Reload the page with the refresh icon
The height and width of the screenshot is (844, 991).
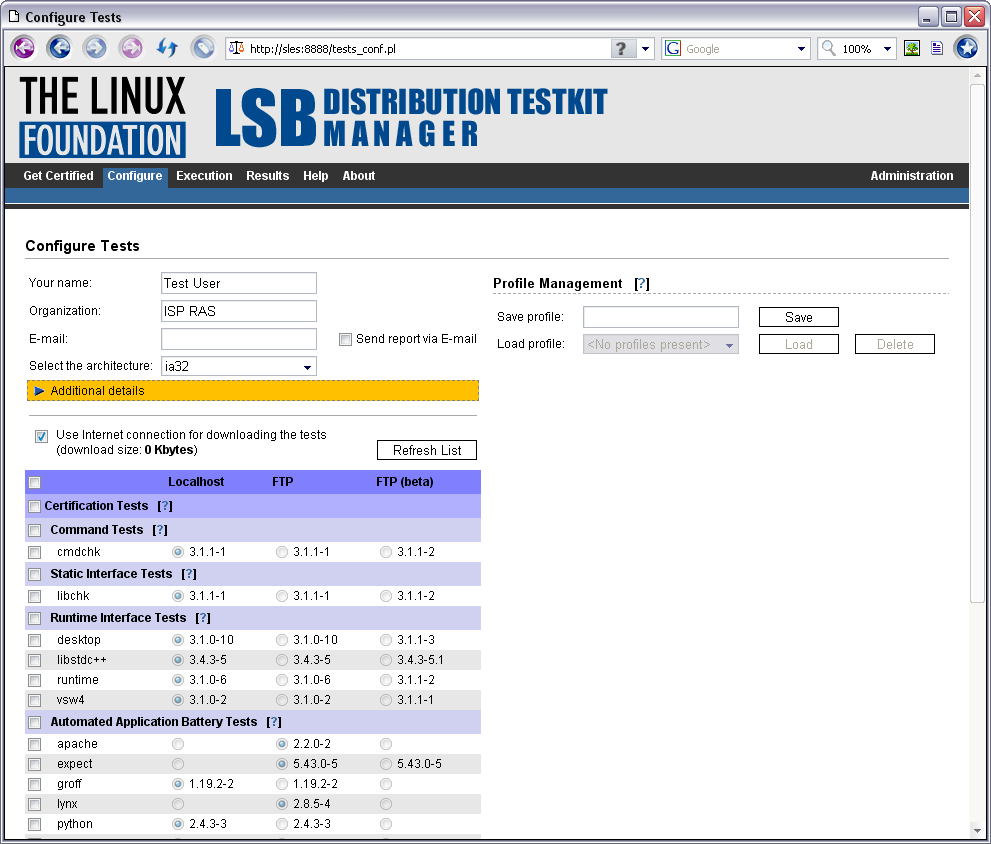pyautogui.click(x=167, y=48)
